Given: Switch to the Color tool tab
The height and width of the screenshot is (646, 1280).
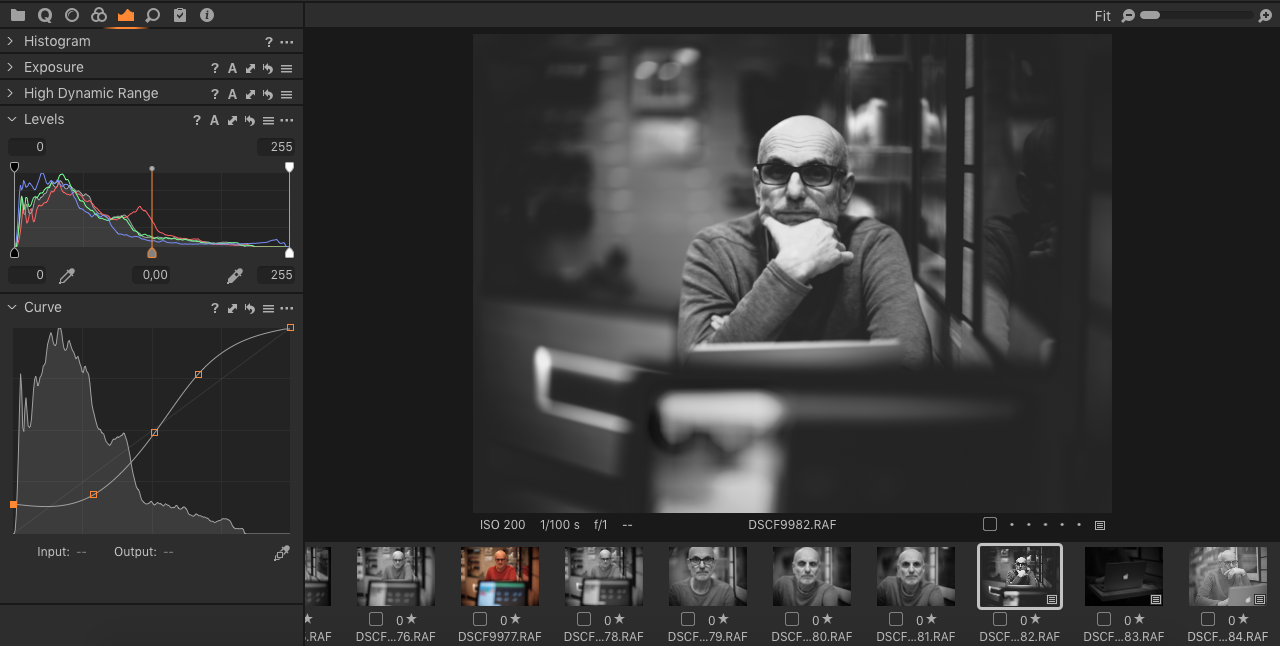Looking at the screenshot, I should (x=98, y=15).
